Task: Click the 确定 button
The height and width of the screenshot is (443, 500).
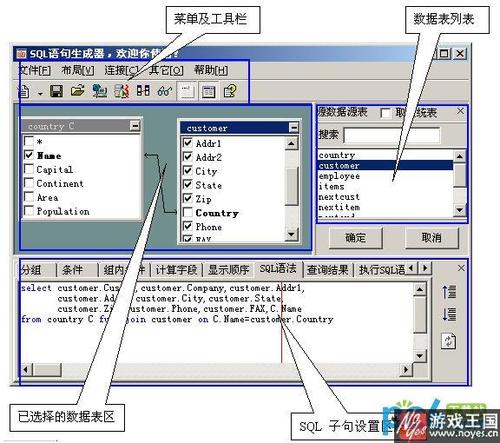Action: pos(355,238)
